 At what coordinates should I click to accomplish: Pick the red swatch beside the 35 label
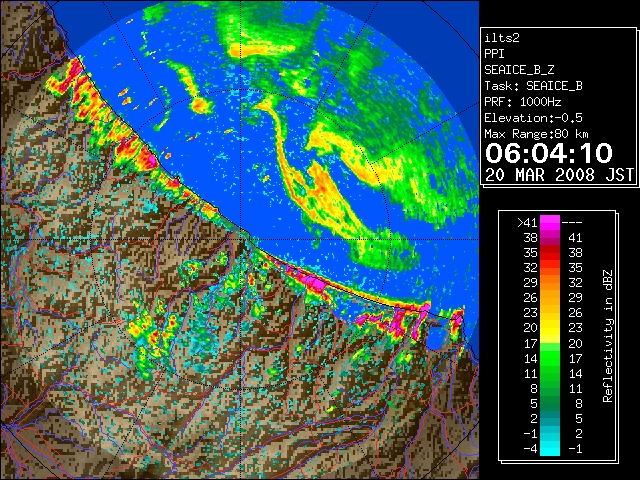pyautogui.click(x=550, y=253)
